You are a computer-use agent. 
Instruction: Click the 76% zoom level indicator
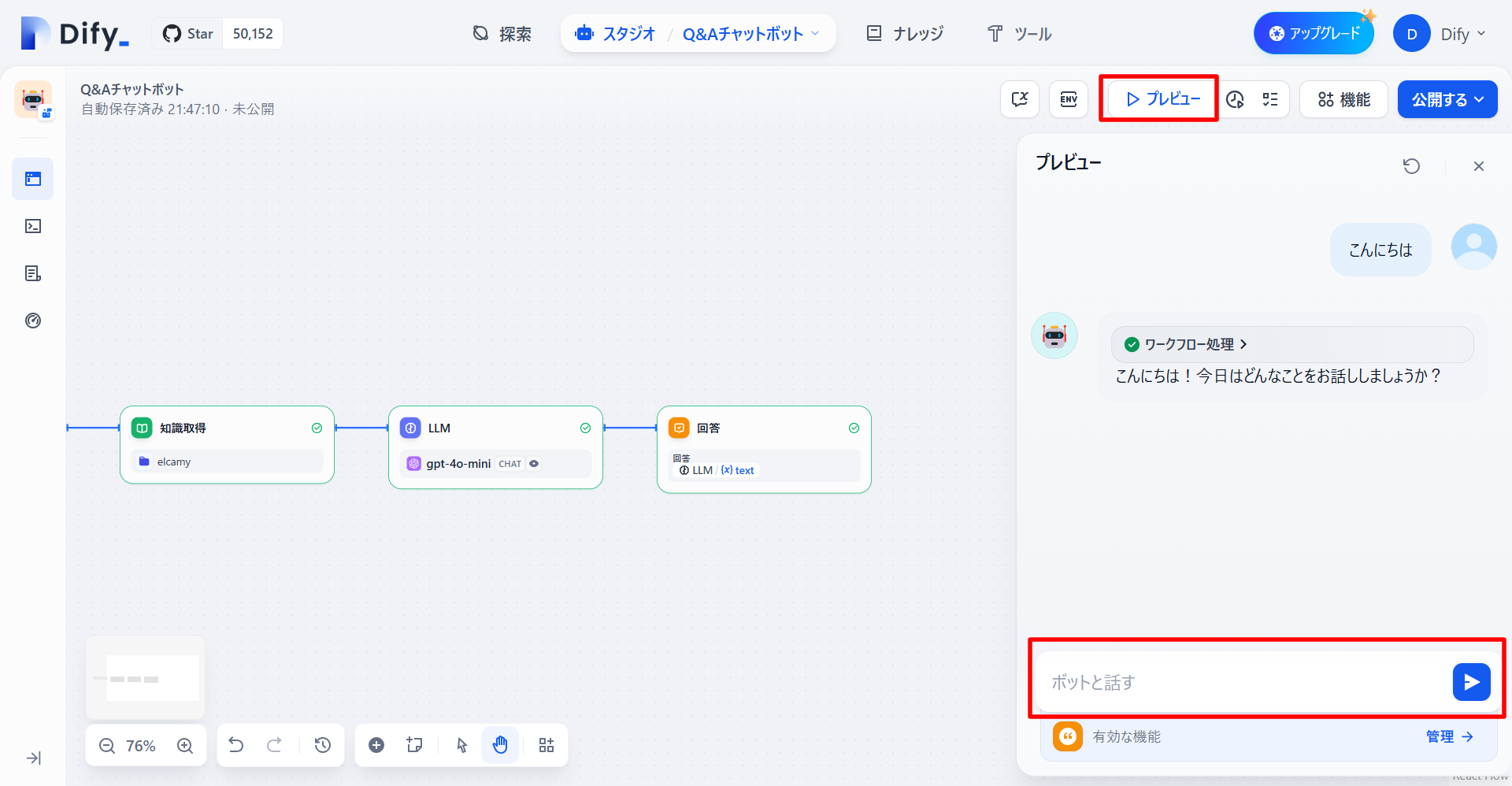[141, 746]
